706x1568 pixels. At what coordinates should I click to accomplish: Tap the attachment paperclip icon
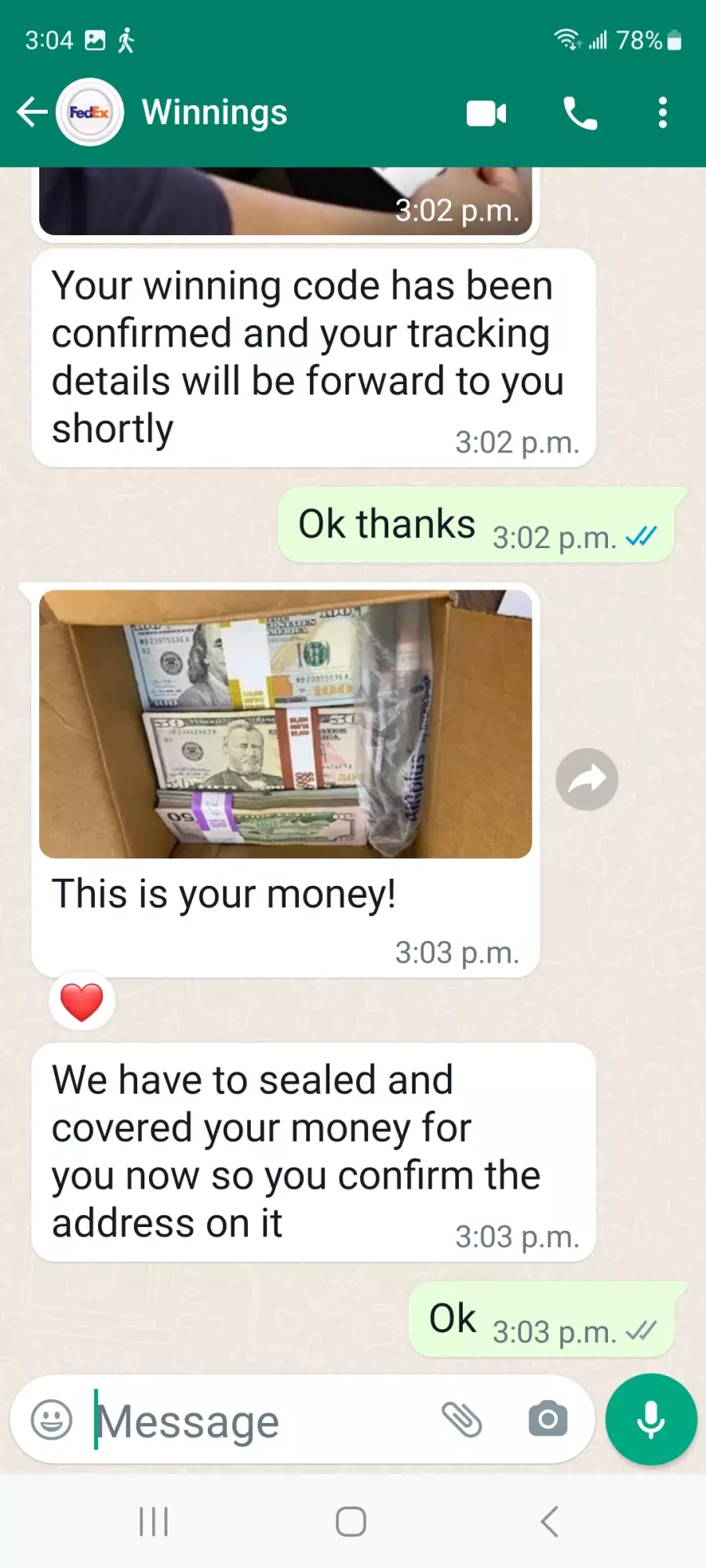(461, 1420)
